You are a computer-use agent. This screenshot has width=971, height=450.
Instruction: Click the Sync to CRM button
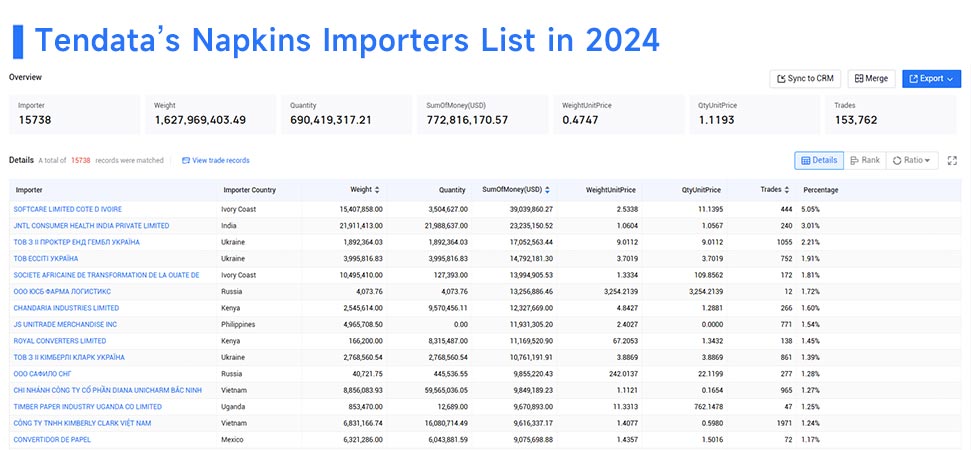pos(805,79)
